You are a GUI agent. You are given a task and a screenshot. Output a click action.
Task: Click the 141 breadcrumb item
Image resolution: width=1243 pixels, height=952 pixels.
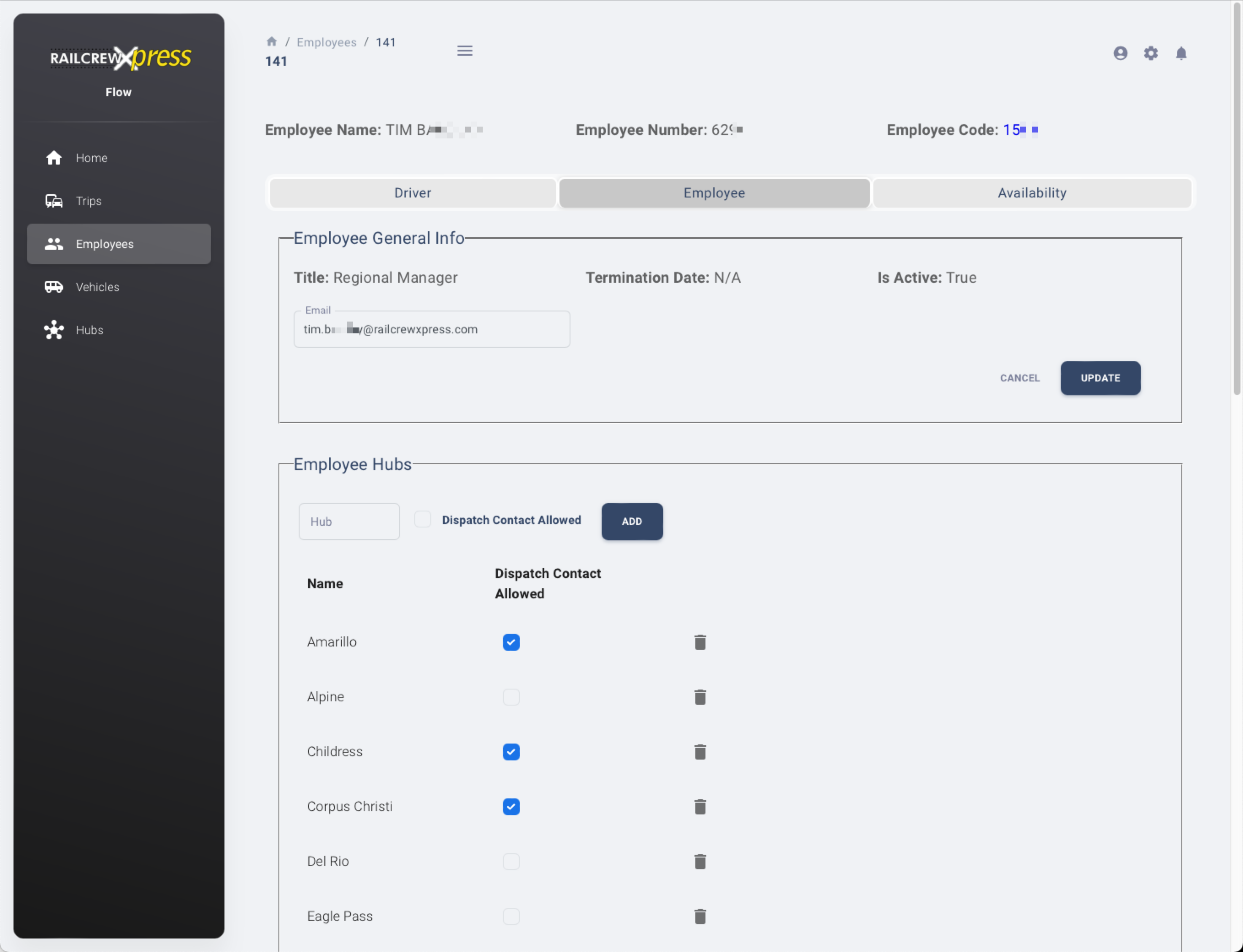point(385,42)
